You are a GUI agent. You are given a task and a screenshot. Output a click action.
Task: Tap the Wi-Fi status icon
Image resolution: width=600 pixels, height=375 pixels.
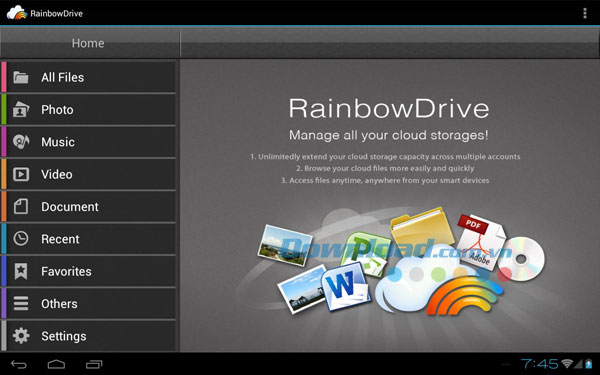coord(567,364)
